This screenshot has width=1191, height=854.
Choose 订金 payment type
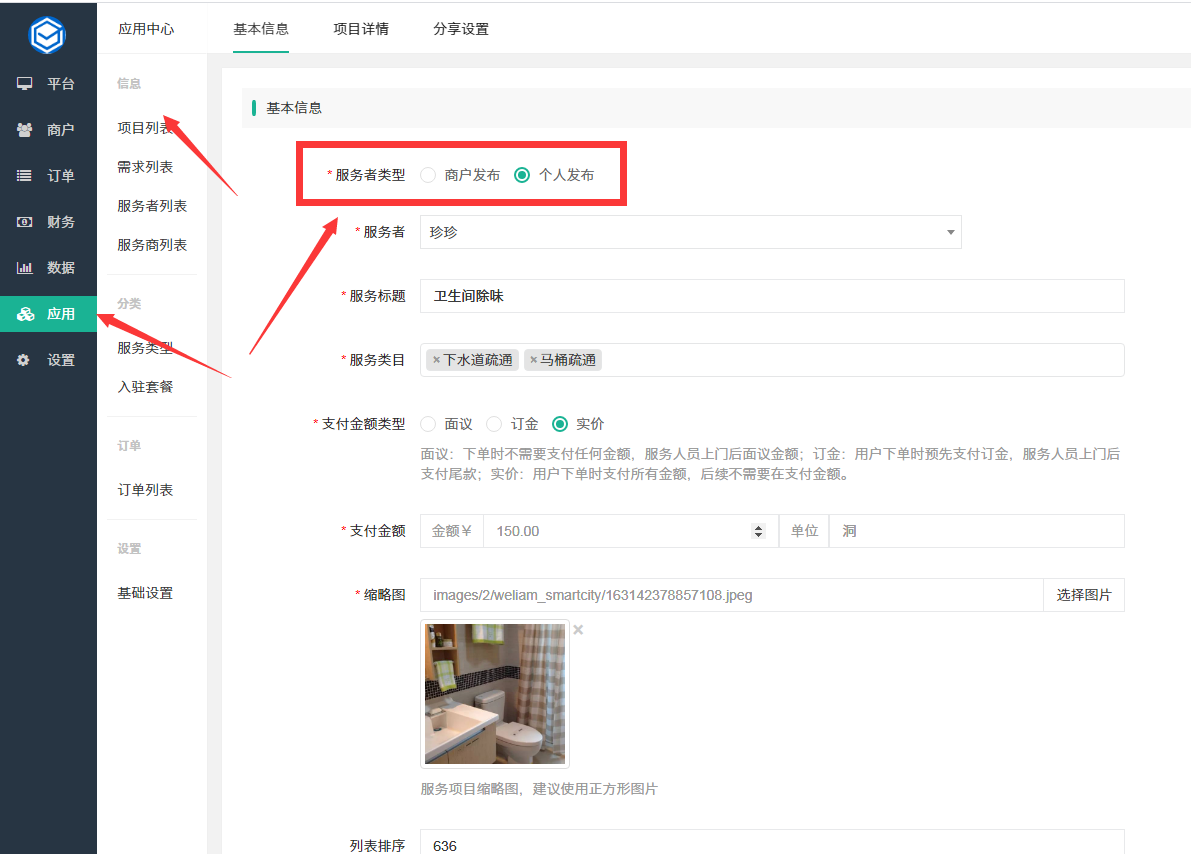coord(494,424)
